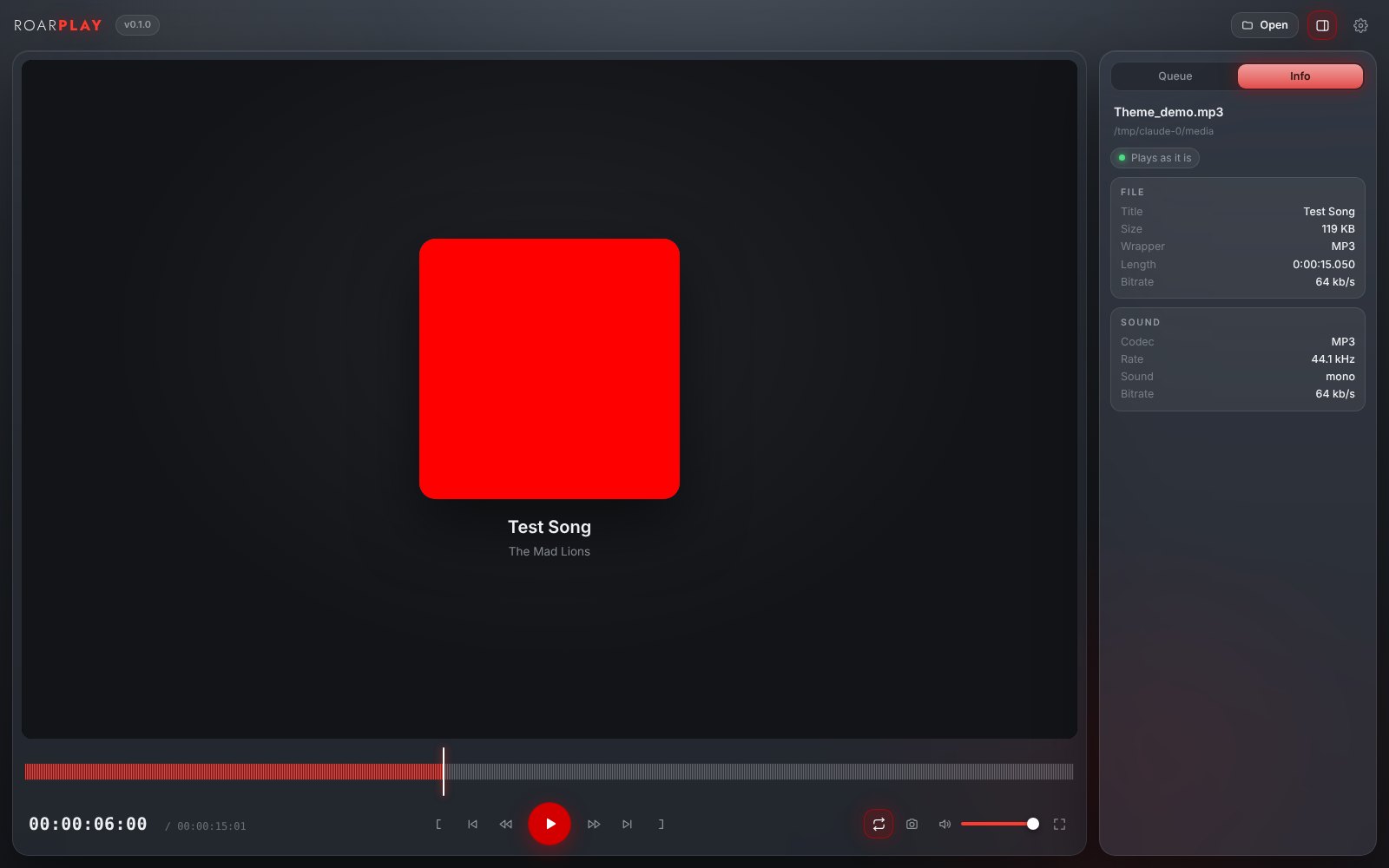The image size is (1389, 868).
Task: Click the Rate value 44.1 kHz
Action: [1333, 359]
